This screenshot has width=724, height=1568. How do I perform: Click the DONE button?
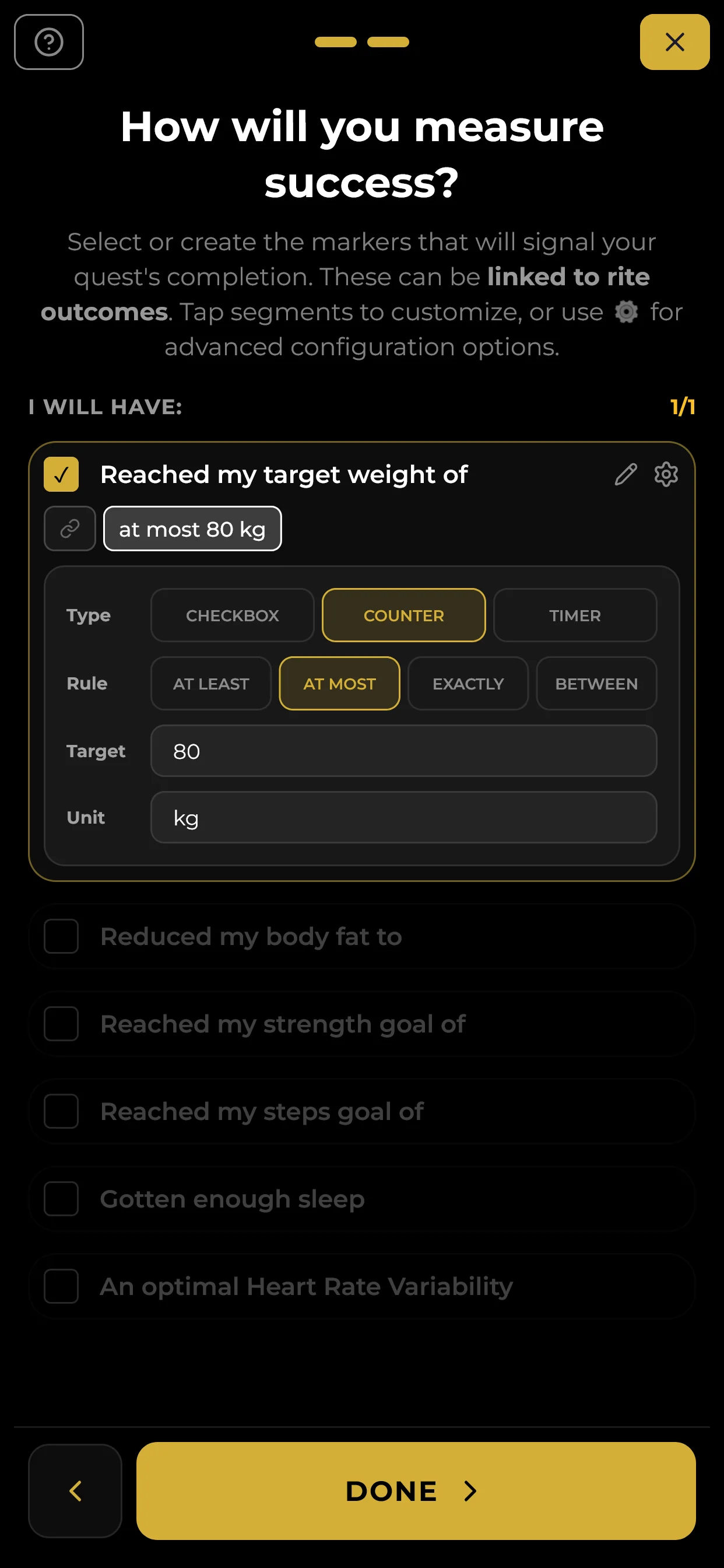click(x=416, y=1490)
